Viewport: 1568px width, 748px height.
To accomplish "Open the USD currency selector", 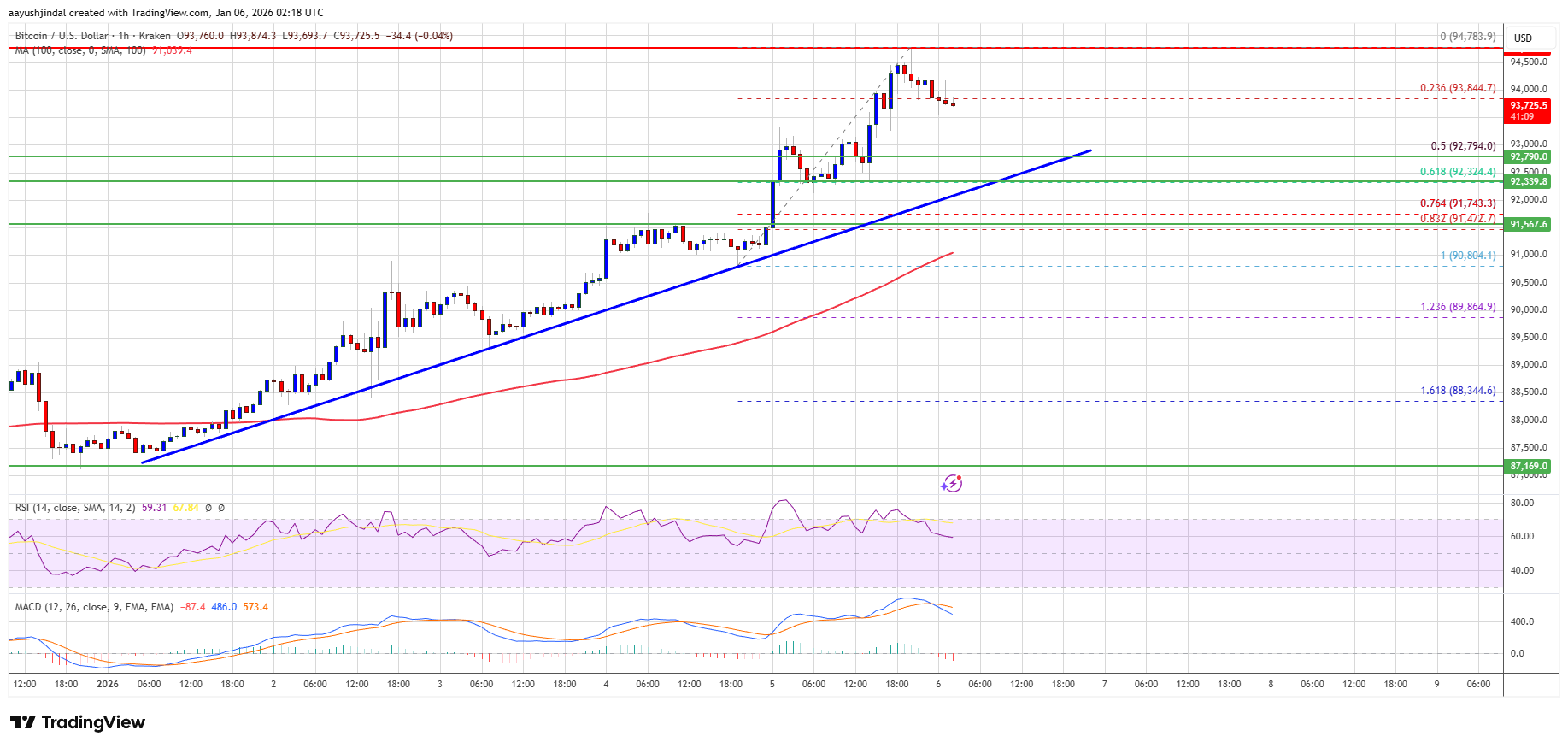I will [x=1523, y=38].
